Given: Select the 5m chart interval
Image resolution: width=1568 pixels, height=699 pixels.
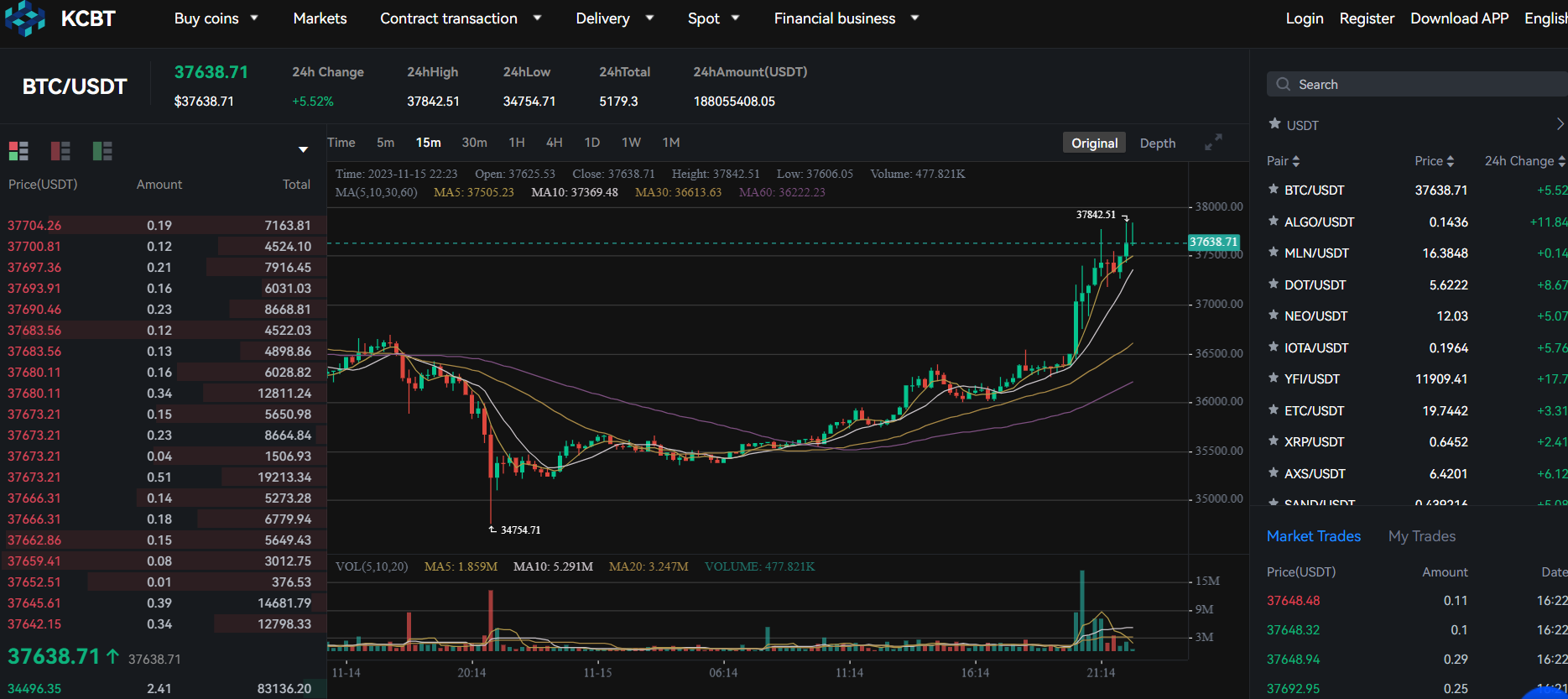Looking at the screenshot, I should 385,143.
